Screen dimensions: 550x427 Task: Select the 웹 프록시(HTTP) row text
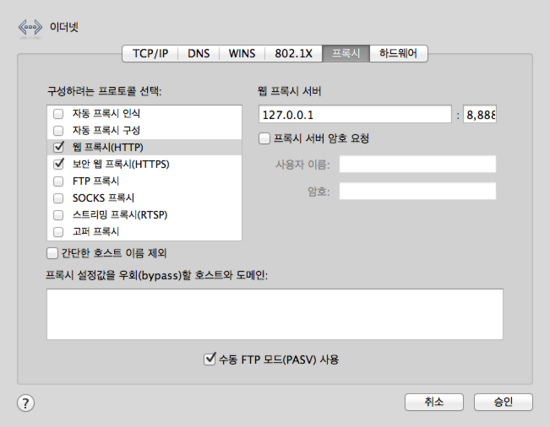pyautogui.click(x=108, y=147)
